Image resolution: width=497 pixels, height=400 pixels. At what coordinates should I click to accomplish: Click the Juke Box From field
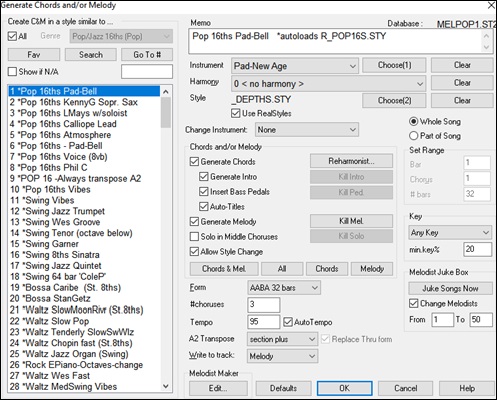[442, 320]
